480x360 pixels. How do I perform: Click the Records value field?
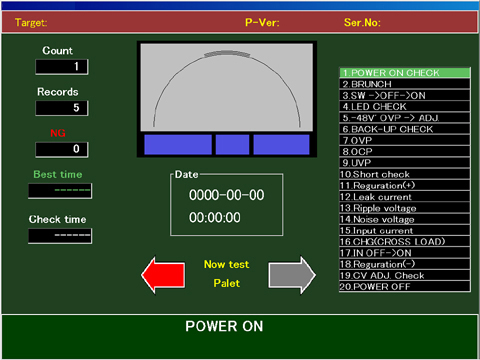coord(62,108)
